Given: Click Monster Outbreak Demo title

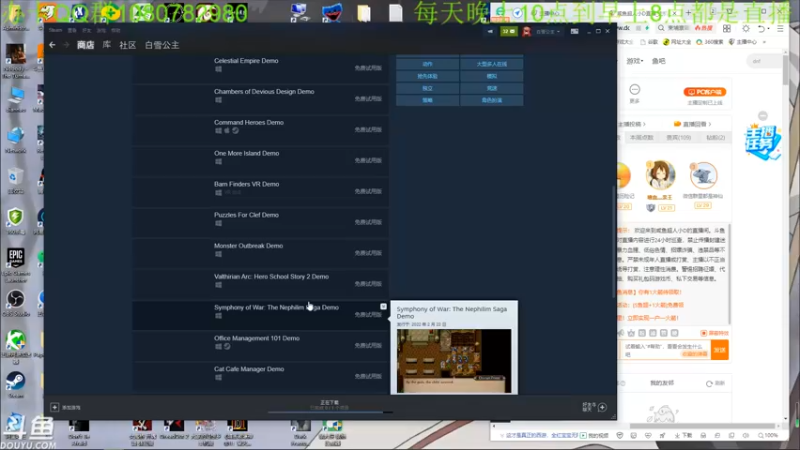Looking at the screenshot, I should click(x=248, y=245).
